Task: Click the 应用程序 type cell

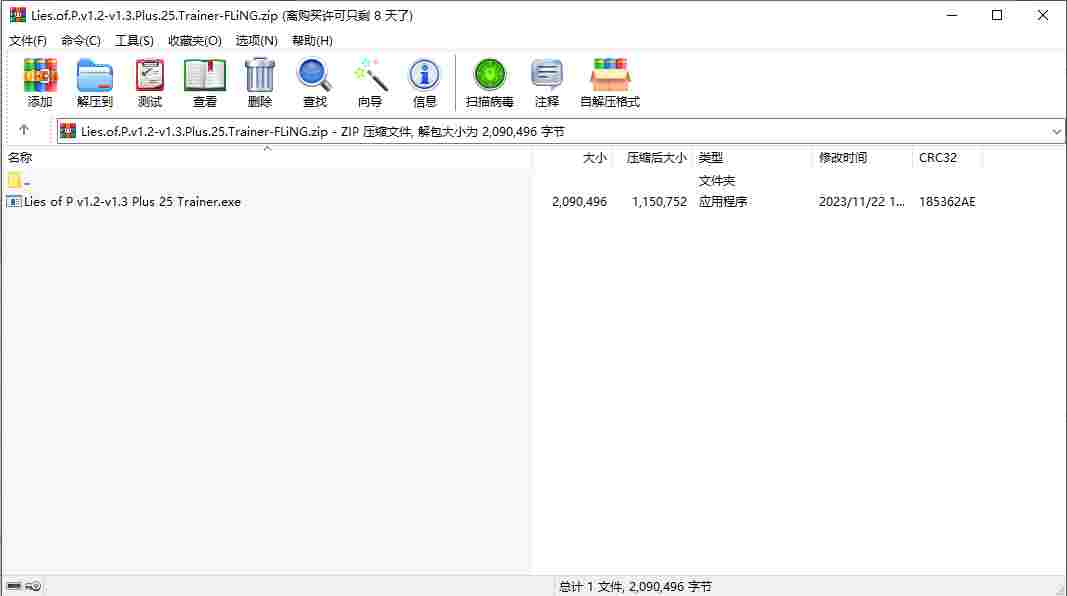Action: pyautogui.click(x=723, y=201)
